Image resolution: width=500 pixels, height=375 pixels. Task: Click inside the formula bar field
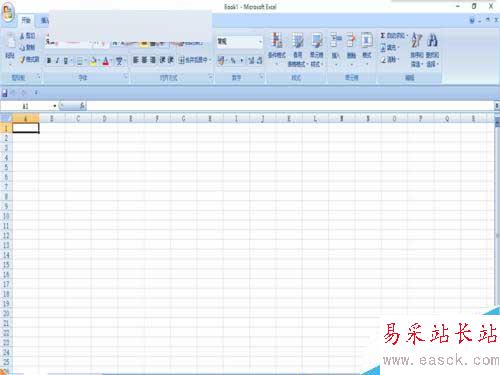coord(290,106)
